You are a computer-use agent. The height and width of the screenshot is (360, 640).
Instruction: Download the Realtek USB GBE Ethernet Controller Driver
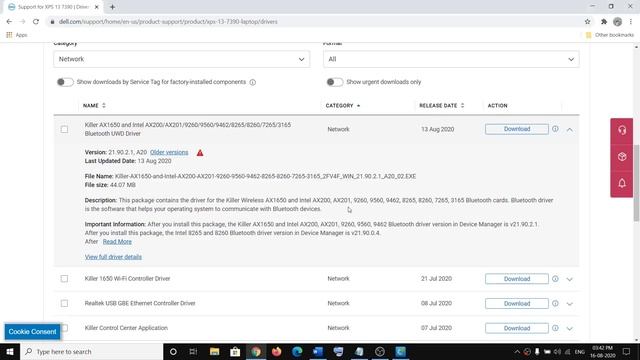click(x=517, y=303)
